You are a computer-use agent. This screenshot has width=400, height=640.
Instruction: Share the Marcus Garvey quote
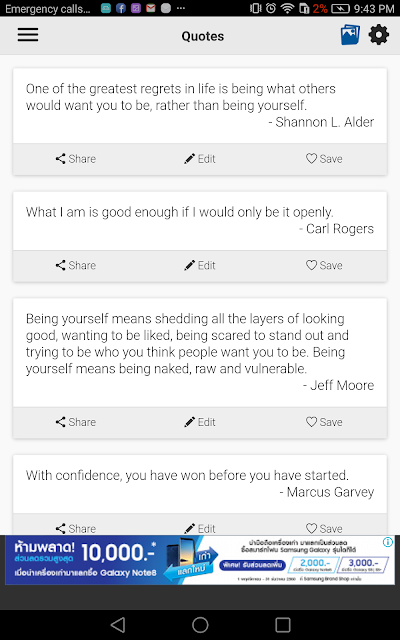[76, 528]
